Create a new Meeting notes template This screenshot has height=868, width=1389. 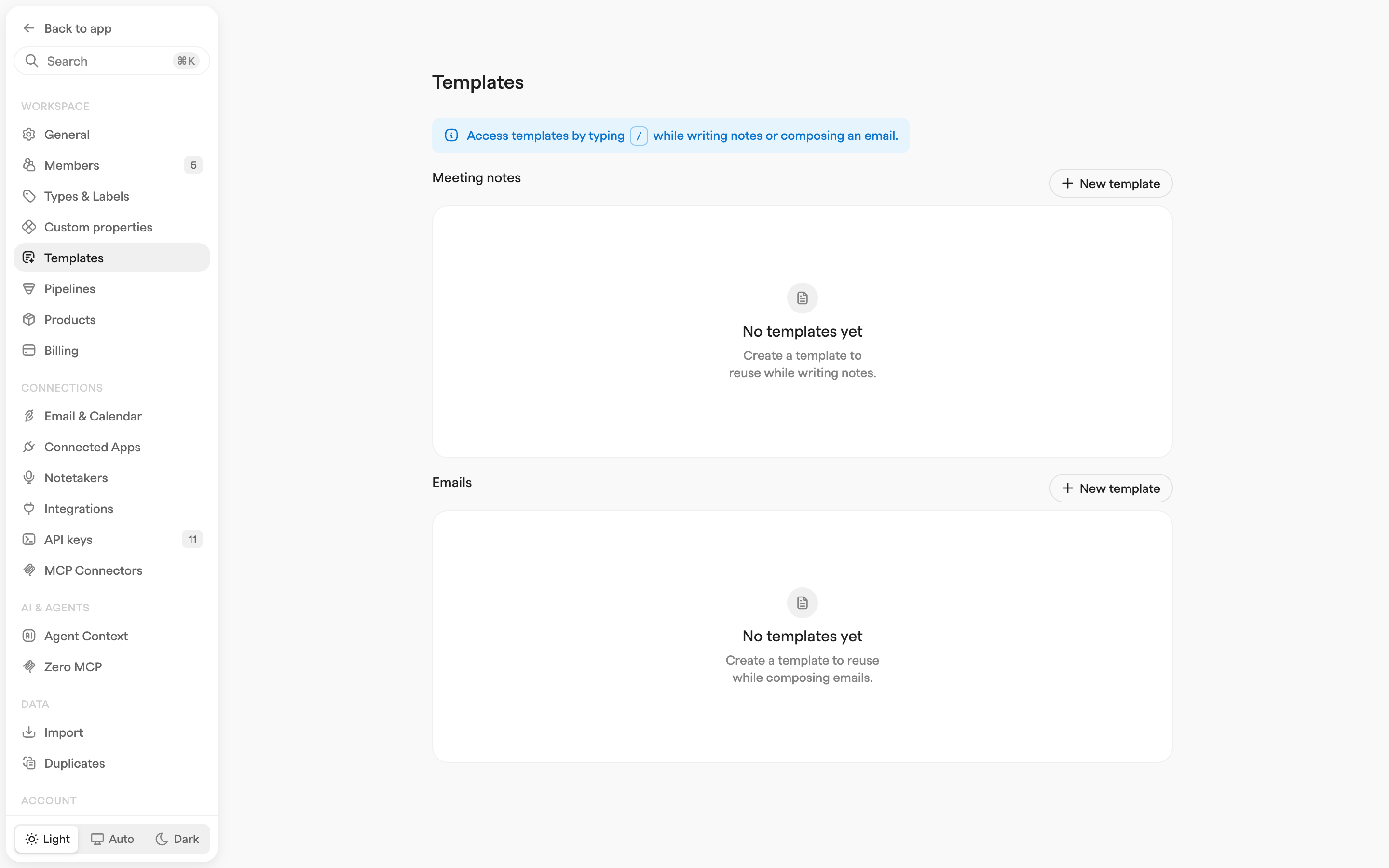click(1111, 184)
